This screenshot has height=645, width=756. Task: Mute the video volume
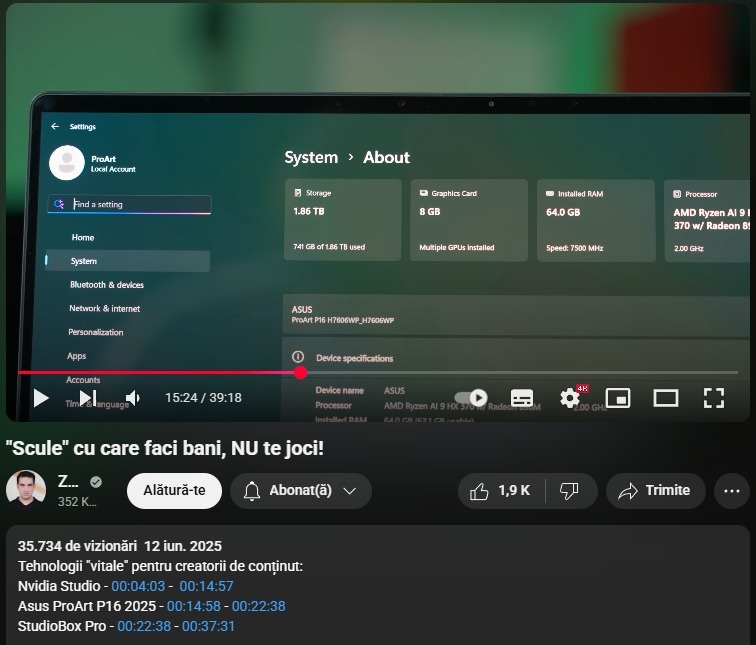(133, 398)
